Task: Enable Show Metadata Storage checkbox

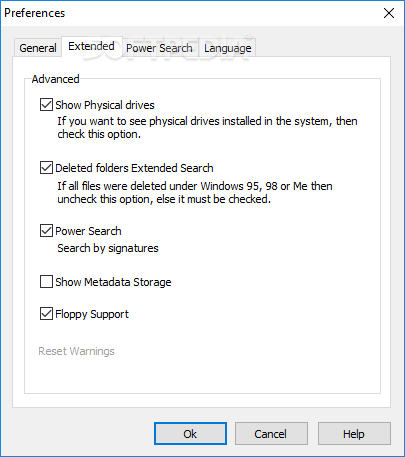Action: point(46,282)
